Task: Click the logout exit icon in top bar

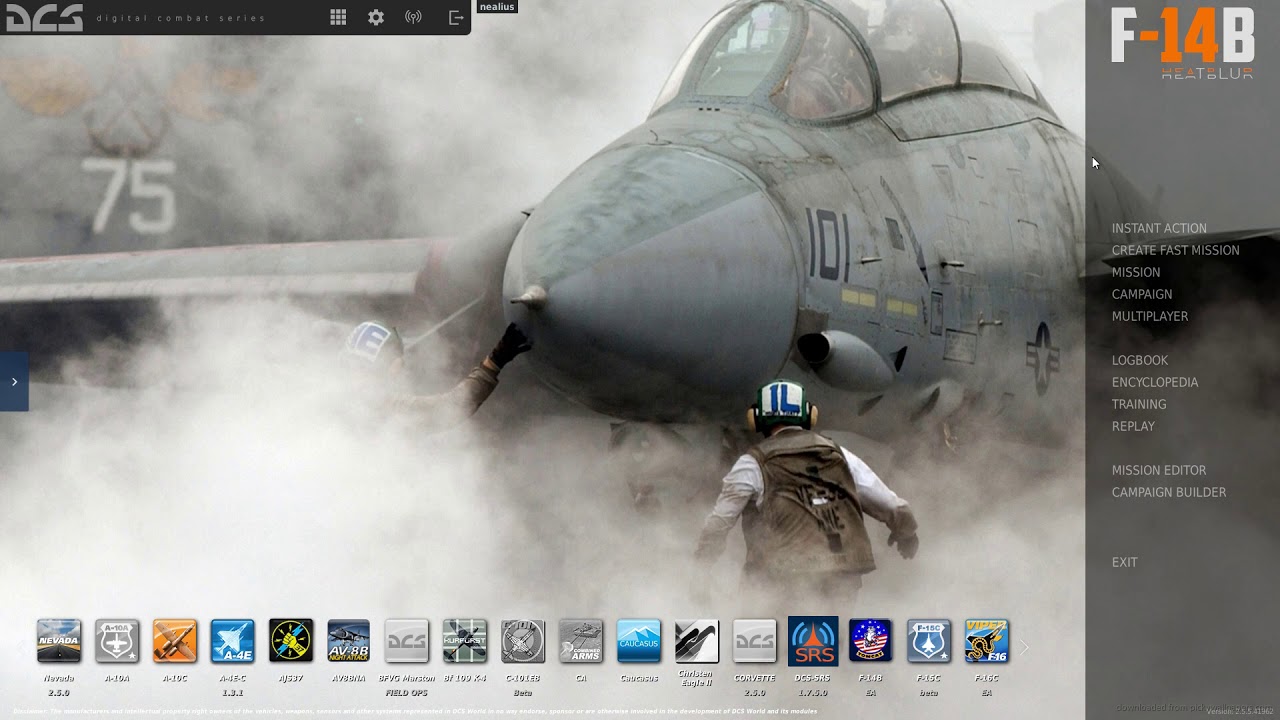Action: [456, 17]
